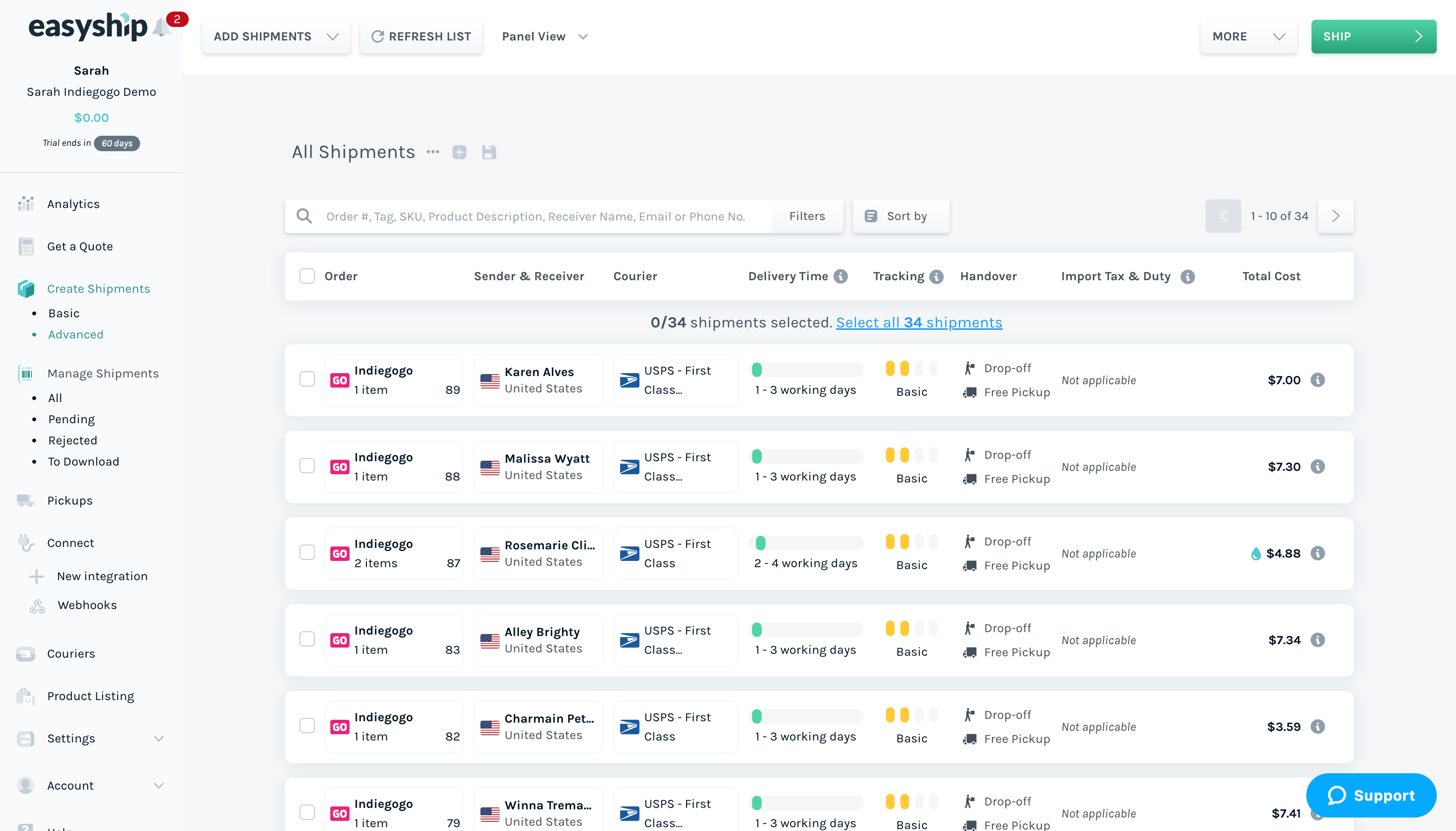Screen dimensions: 1456x831
Task: Check the box for Malissa Wyatt order 88
Action: pyautogui.click(x=307, y=466)
